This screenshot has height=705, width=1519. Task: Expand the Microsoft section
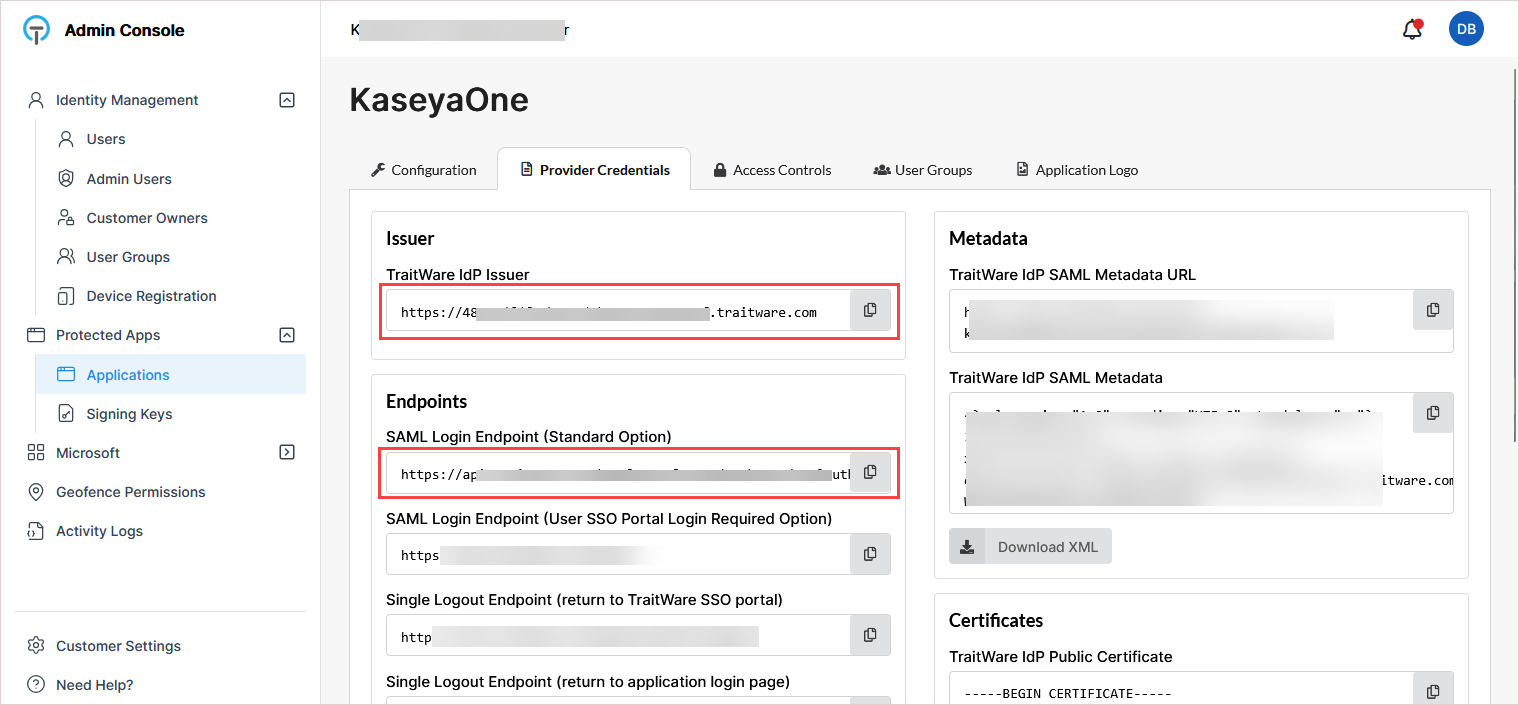point(287,453)
